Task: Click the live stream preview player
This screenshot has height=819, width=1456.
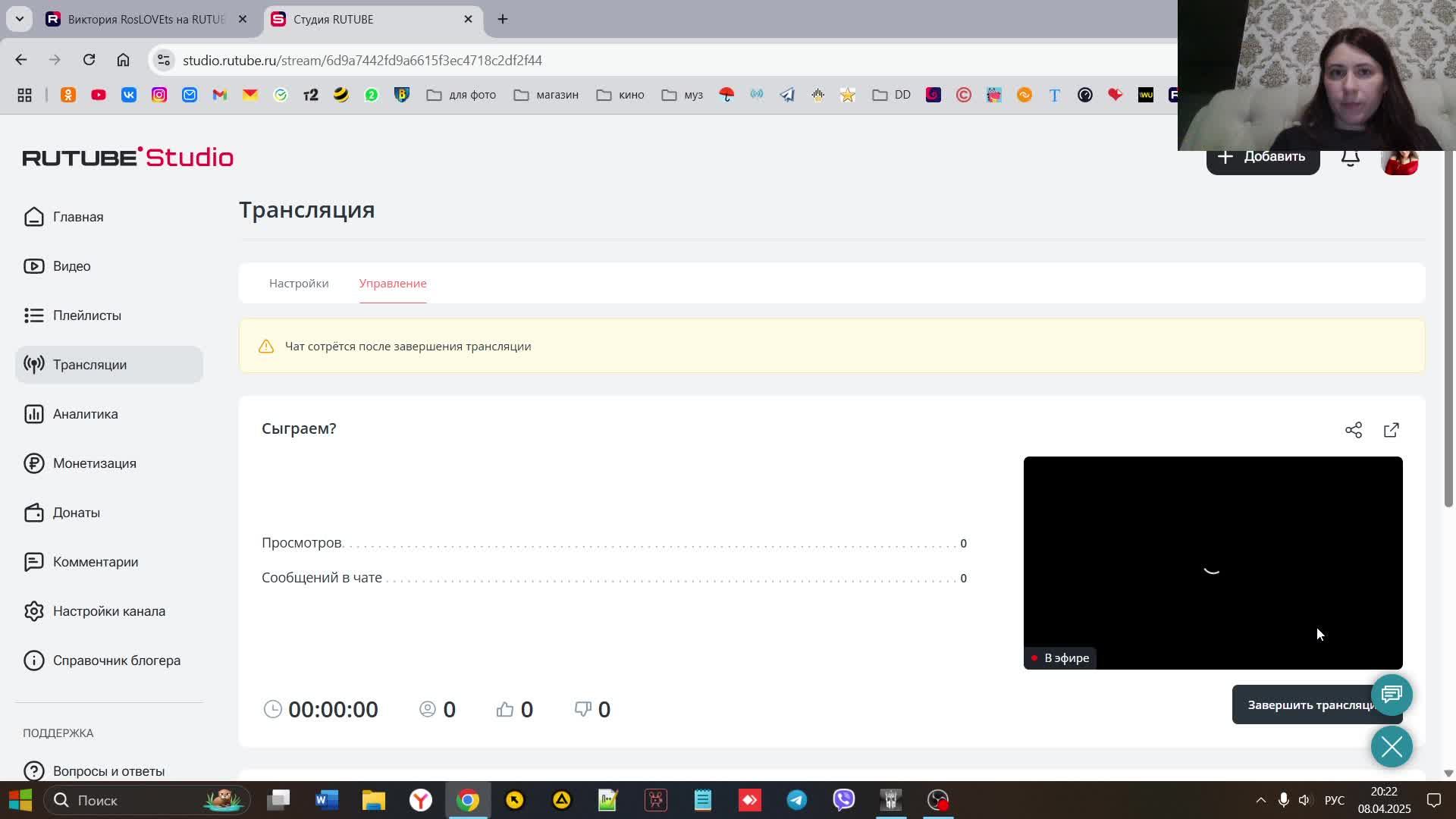Action: [1212, 561]
